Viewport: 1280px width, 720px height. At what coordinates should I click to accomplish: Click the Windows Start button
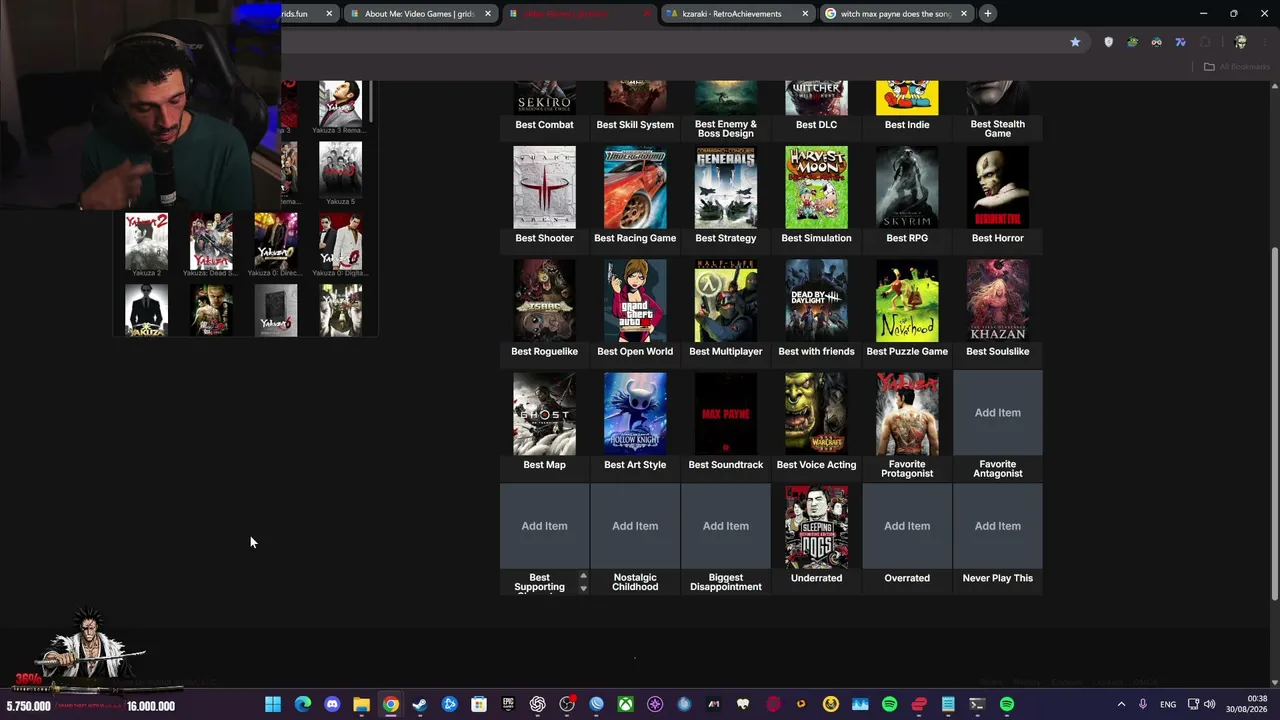point(273,705)
